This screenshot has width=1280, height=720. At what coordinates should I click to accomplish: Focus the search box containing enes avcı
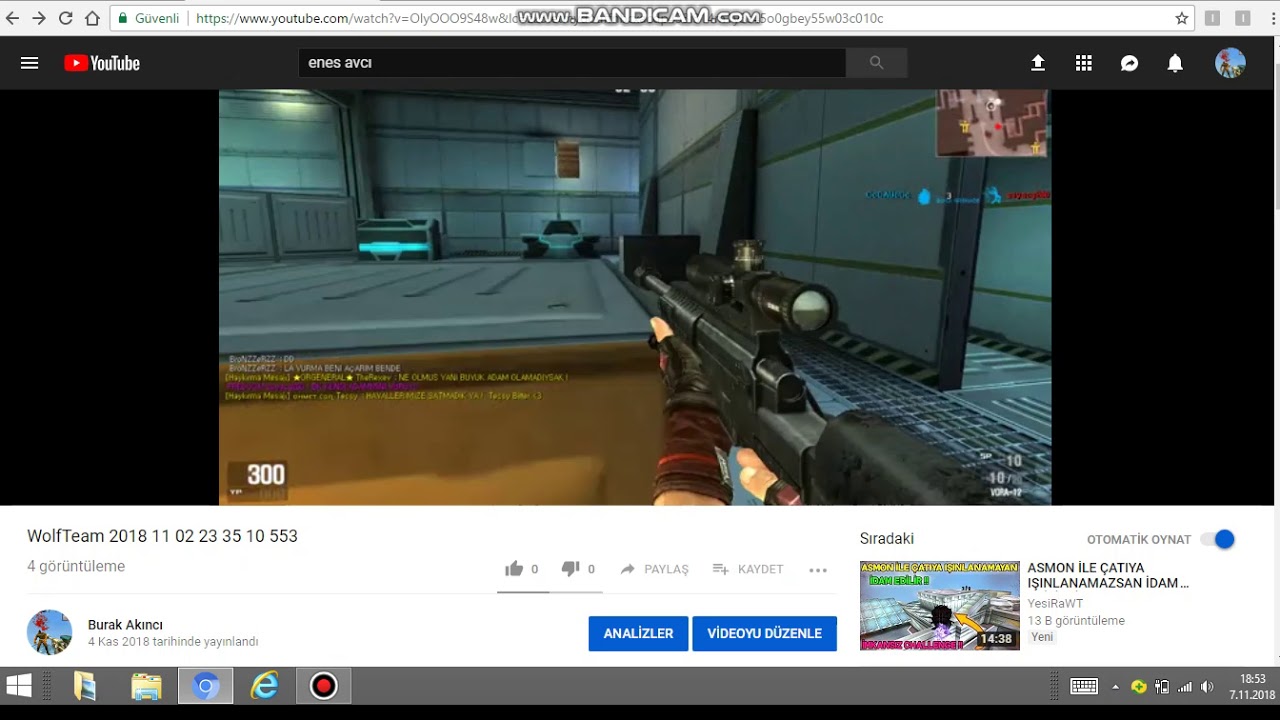click(572, 63)
